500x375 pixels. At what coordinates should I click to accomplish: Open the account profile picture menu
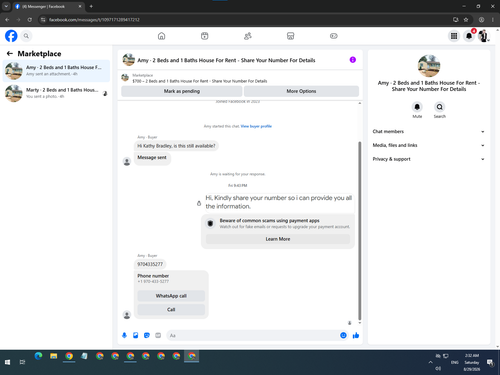pos(483,36)
